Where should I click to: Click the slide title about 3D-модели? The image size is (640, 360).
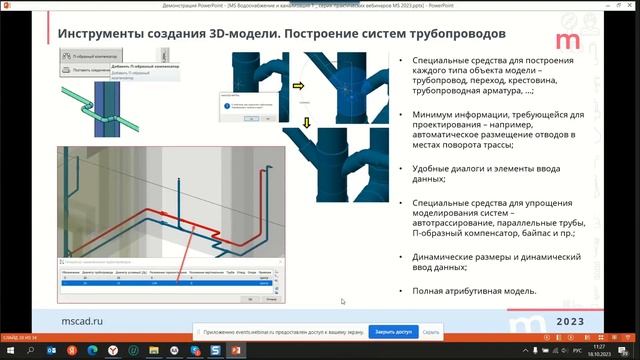coord(282,33)
